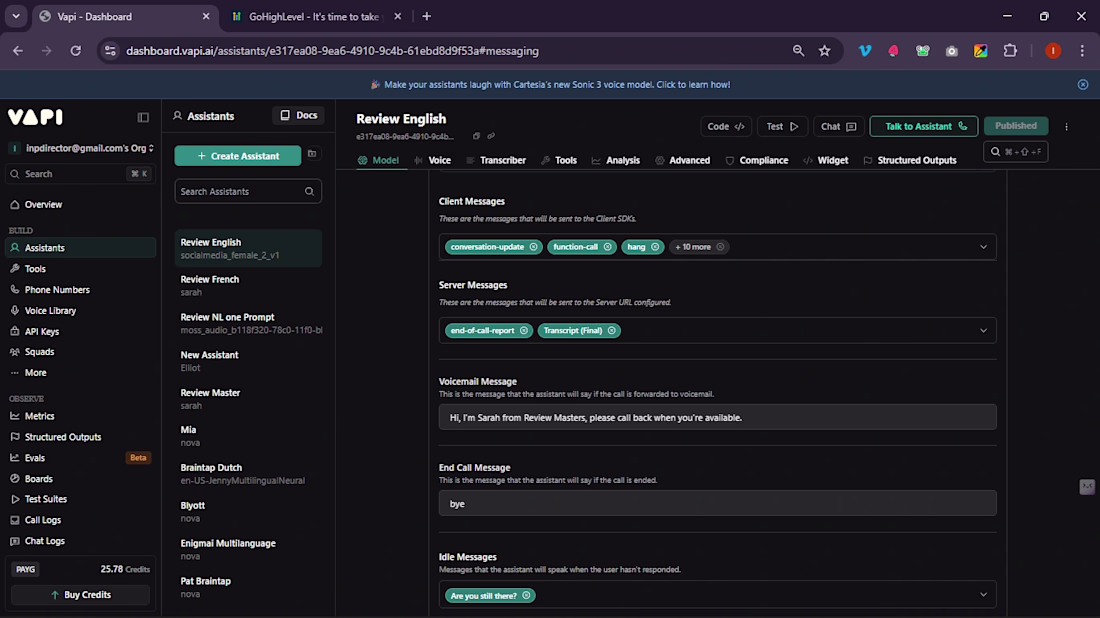Open the browser extensions puzzle icon
This screenshot has width=1100, height=618.
pos(1010,51)
